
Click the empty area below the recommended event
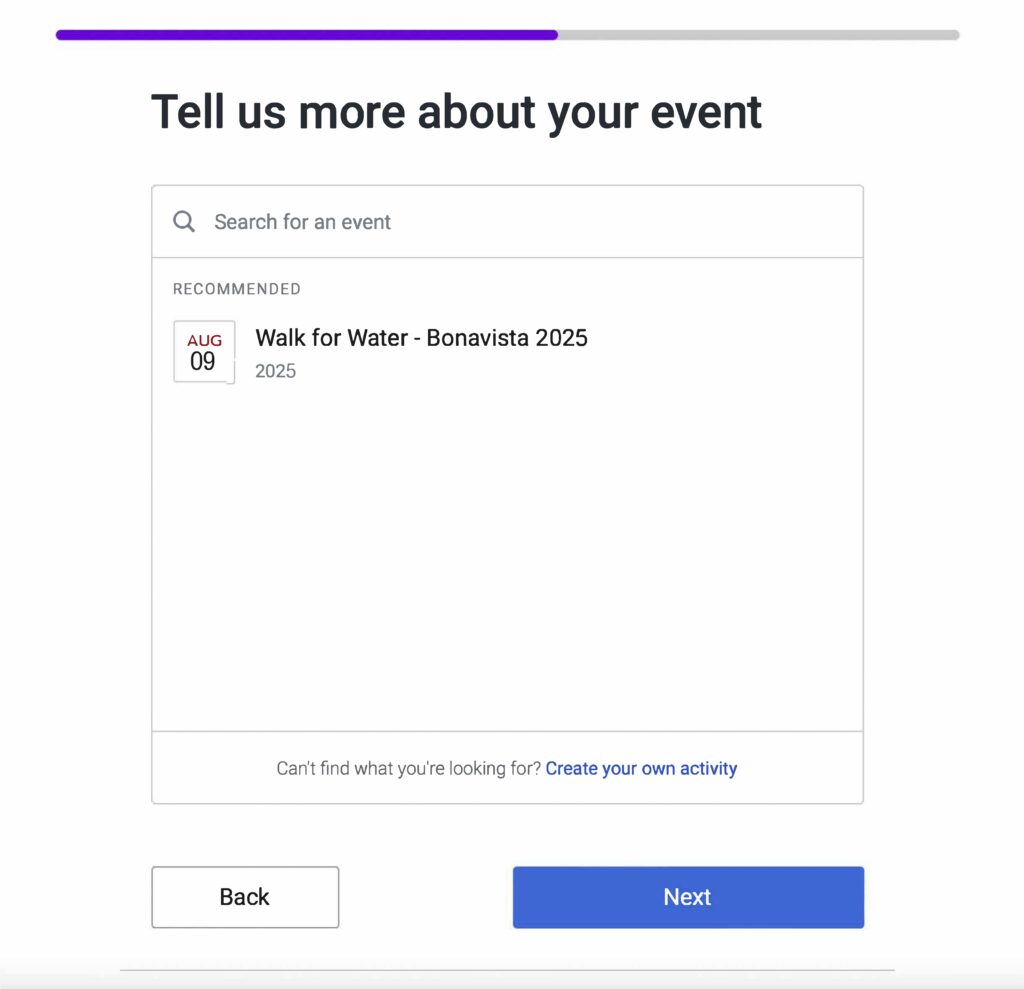507,560
